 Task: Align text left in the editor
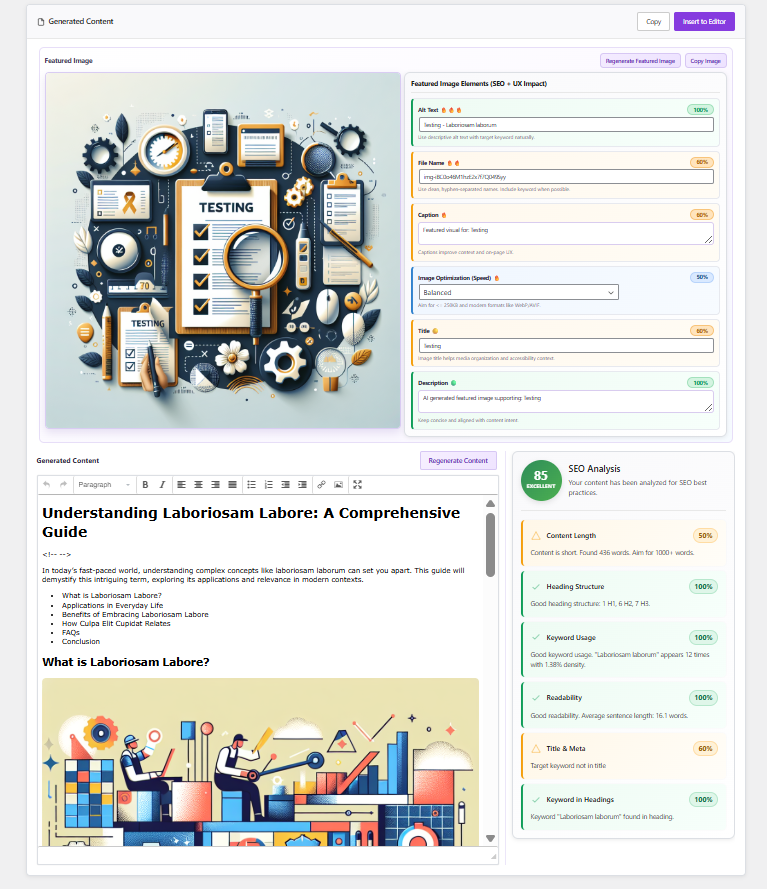point(181,485)
